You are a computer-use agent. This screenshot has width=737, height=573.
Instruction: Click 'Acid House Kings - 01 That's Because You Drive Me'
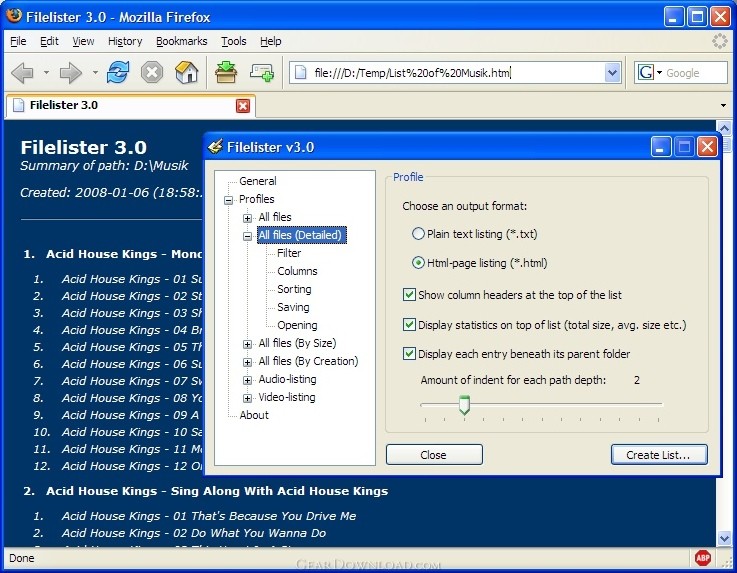pyautogui.click(x=209, y=516)
